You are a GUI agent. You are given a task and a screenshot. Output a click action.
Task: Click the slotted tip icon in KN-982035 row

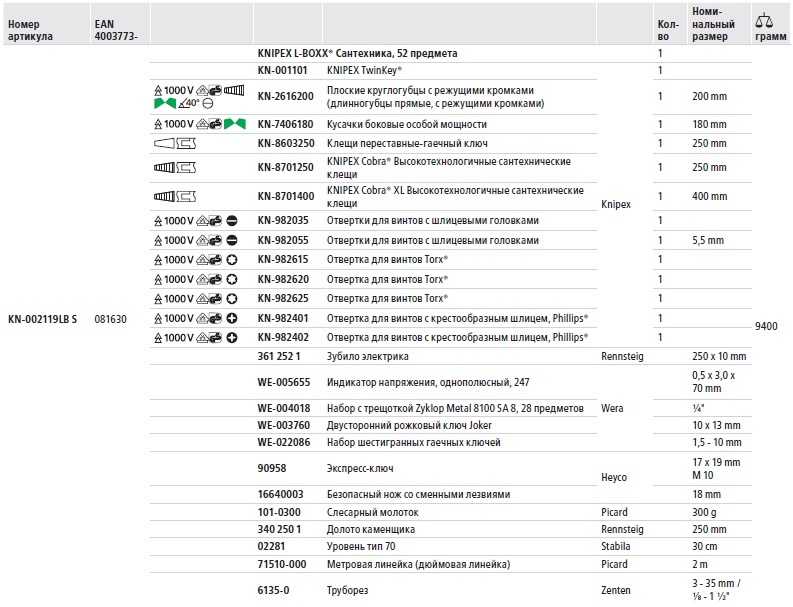tap(232, 221)
